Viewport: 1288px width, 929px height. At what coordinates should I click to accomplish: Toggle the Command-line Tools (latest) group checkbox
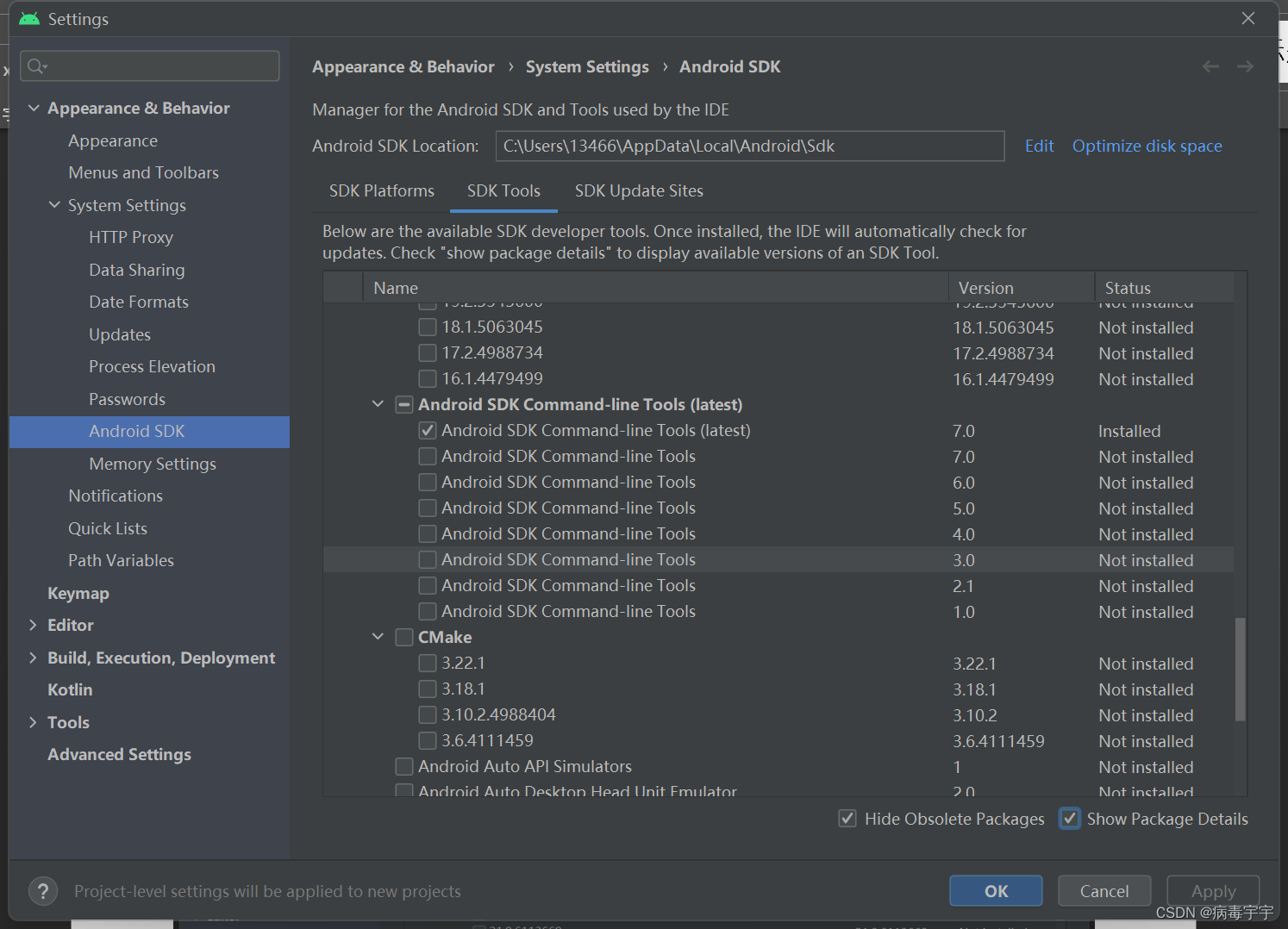403,404
